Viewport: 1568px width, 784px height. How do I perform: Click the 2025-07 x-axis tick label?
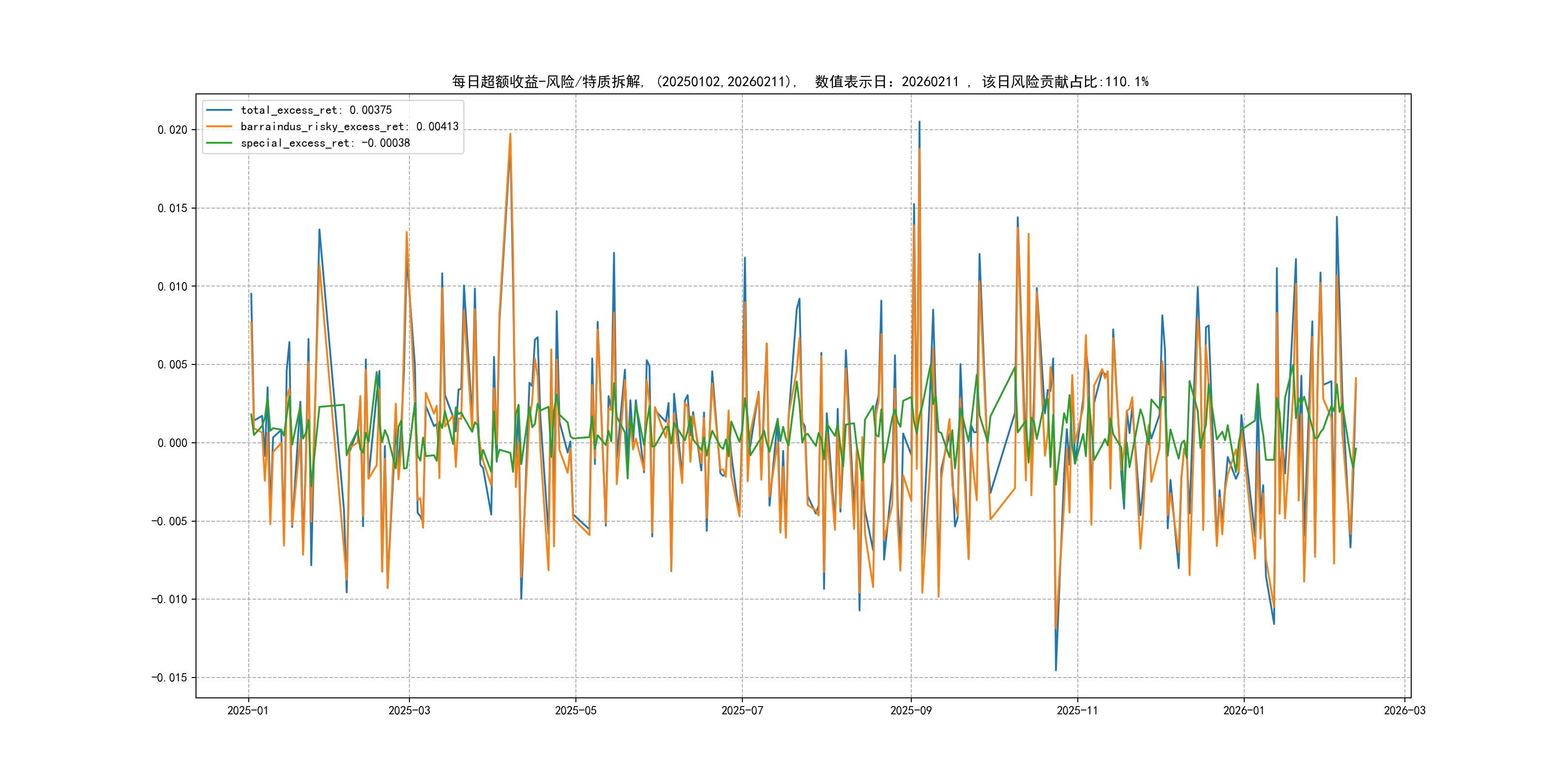[x=742, y=710]
